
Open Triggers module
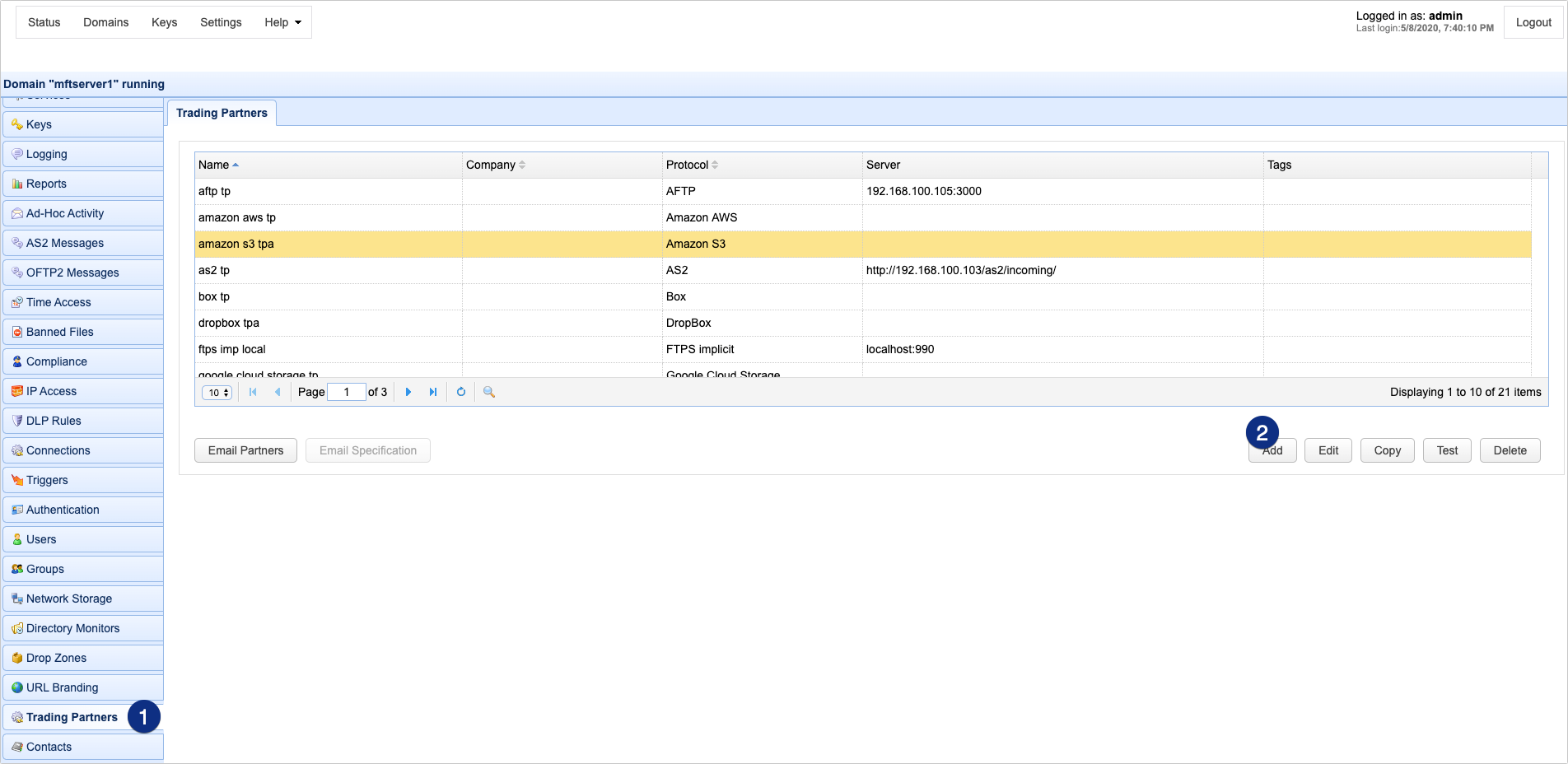point(82,480)
